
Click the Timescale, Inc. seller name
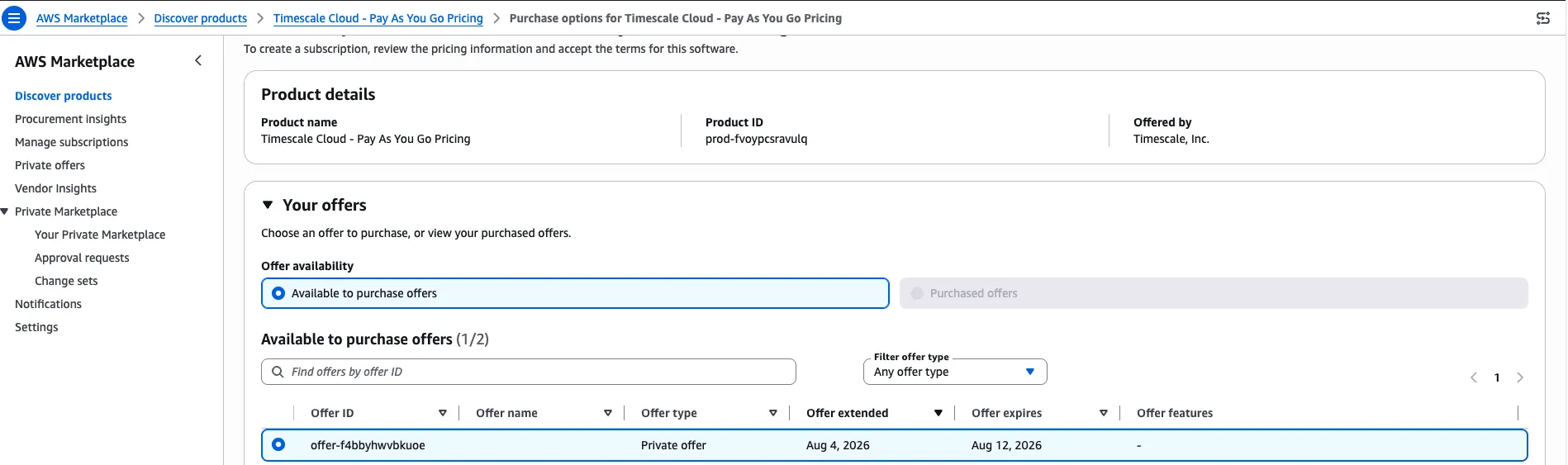tap(1171, 139)
